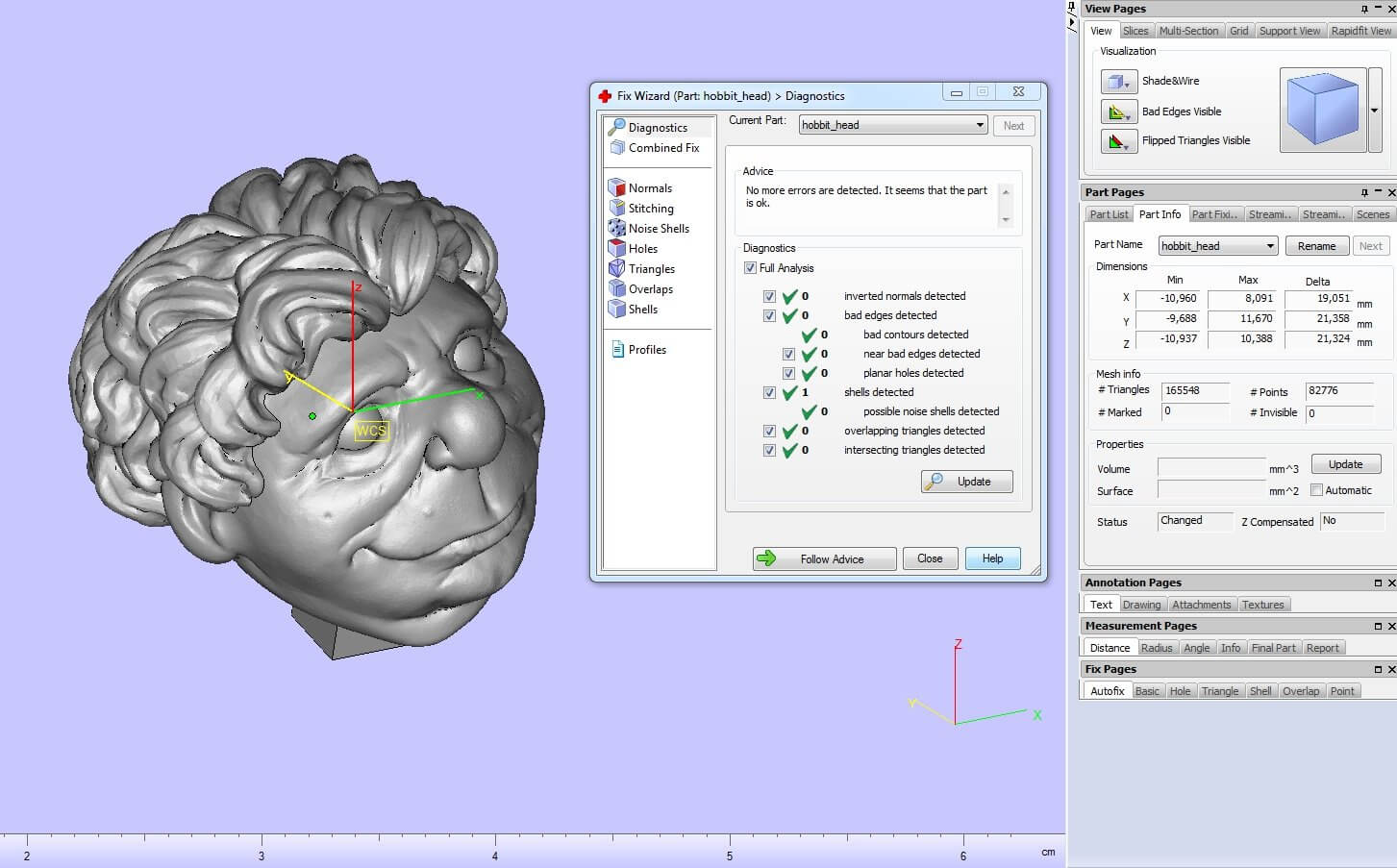This screenshot has height=868, width=1397.
Task: Click the Rename button
Action: pyautogui.click(x=1316, y=246)
